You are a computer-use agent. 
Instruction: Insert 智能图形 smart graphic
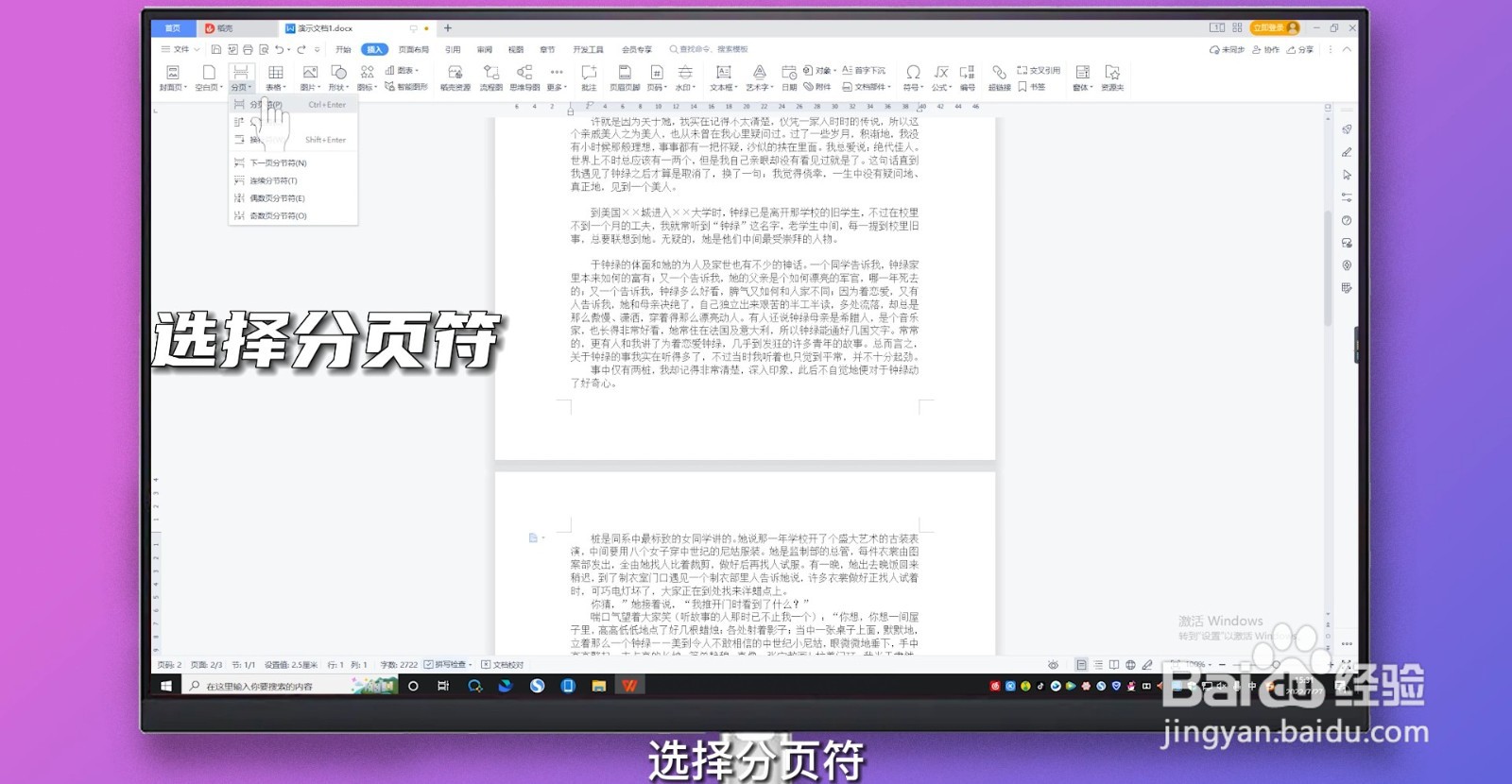(x=406, y=86)
